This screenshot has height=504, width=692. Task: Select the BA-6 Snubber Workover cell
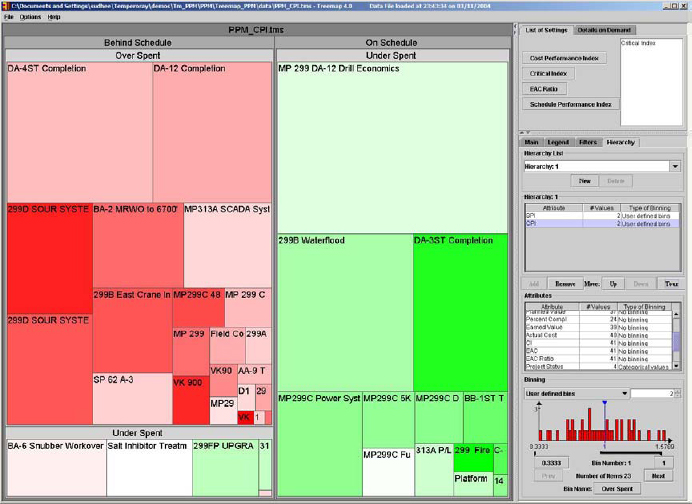pos(56,468)
